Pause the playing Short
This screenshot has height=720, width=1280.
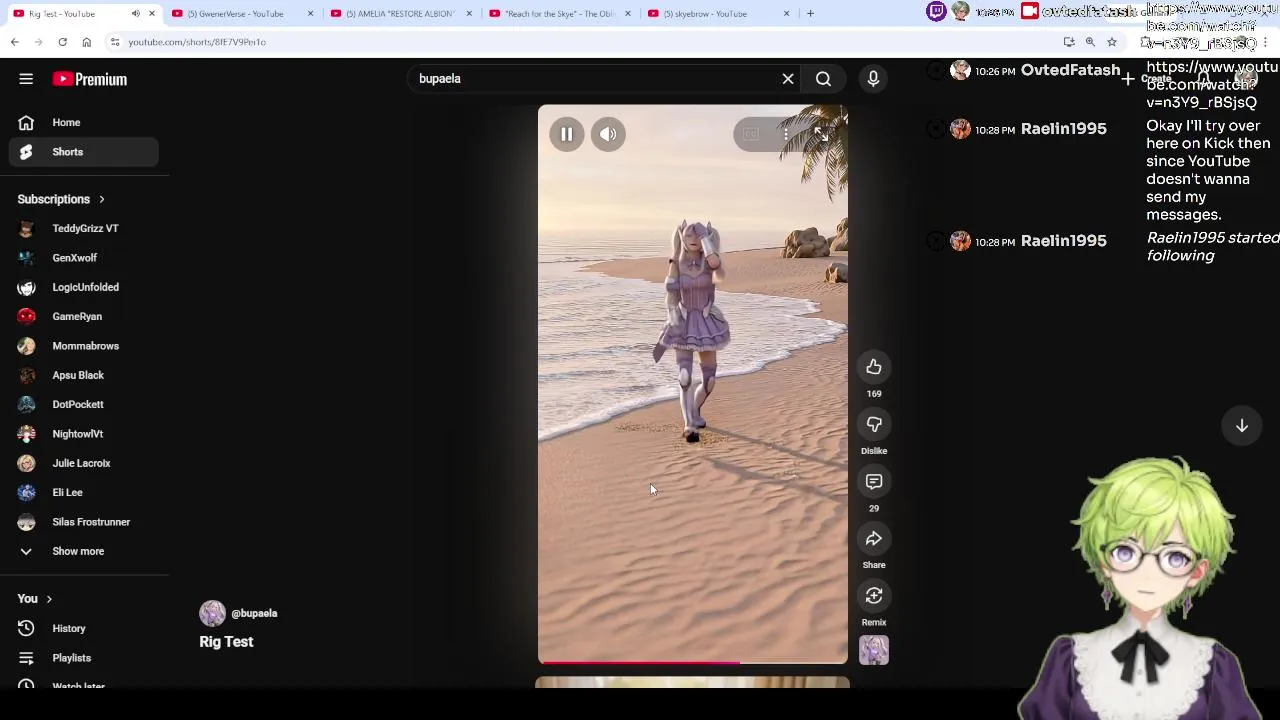tap(566, 134)
